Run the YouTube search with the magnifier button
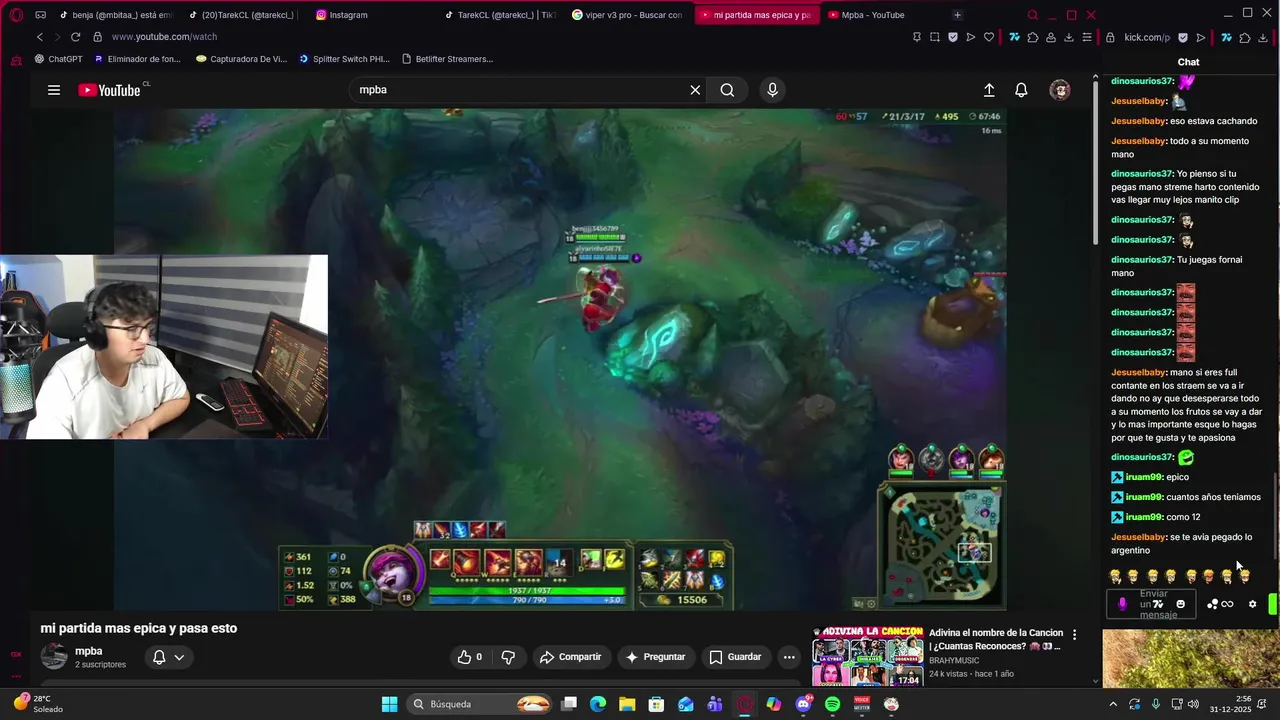1280x720 pixels. (727, 90)
